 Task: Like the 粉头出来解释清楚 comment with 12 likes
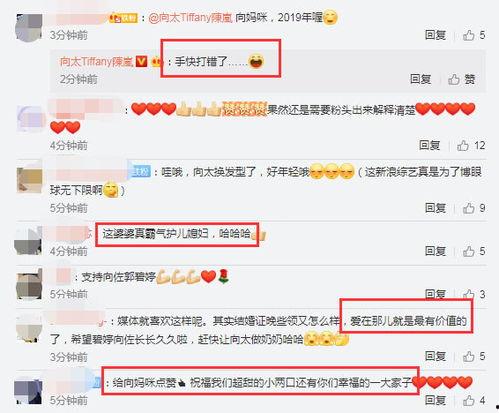point(471,145)
